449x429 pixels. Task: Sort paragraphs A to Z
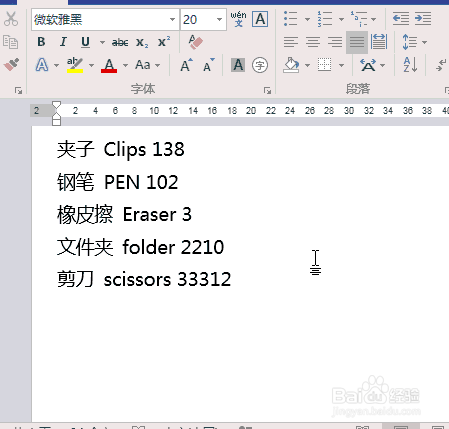pos(410,65)
